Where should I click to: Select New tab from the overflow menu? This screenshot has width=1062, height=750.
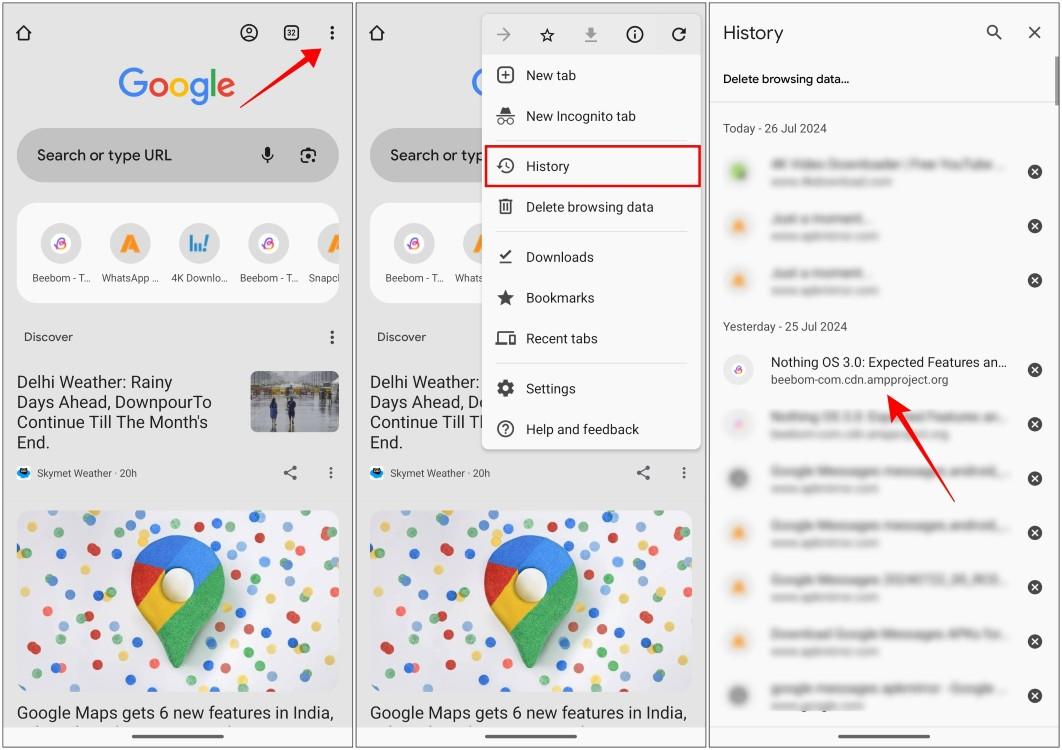591,75
